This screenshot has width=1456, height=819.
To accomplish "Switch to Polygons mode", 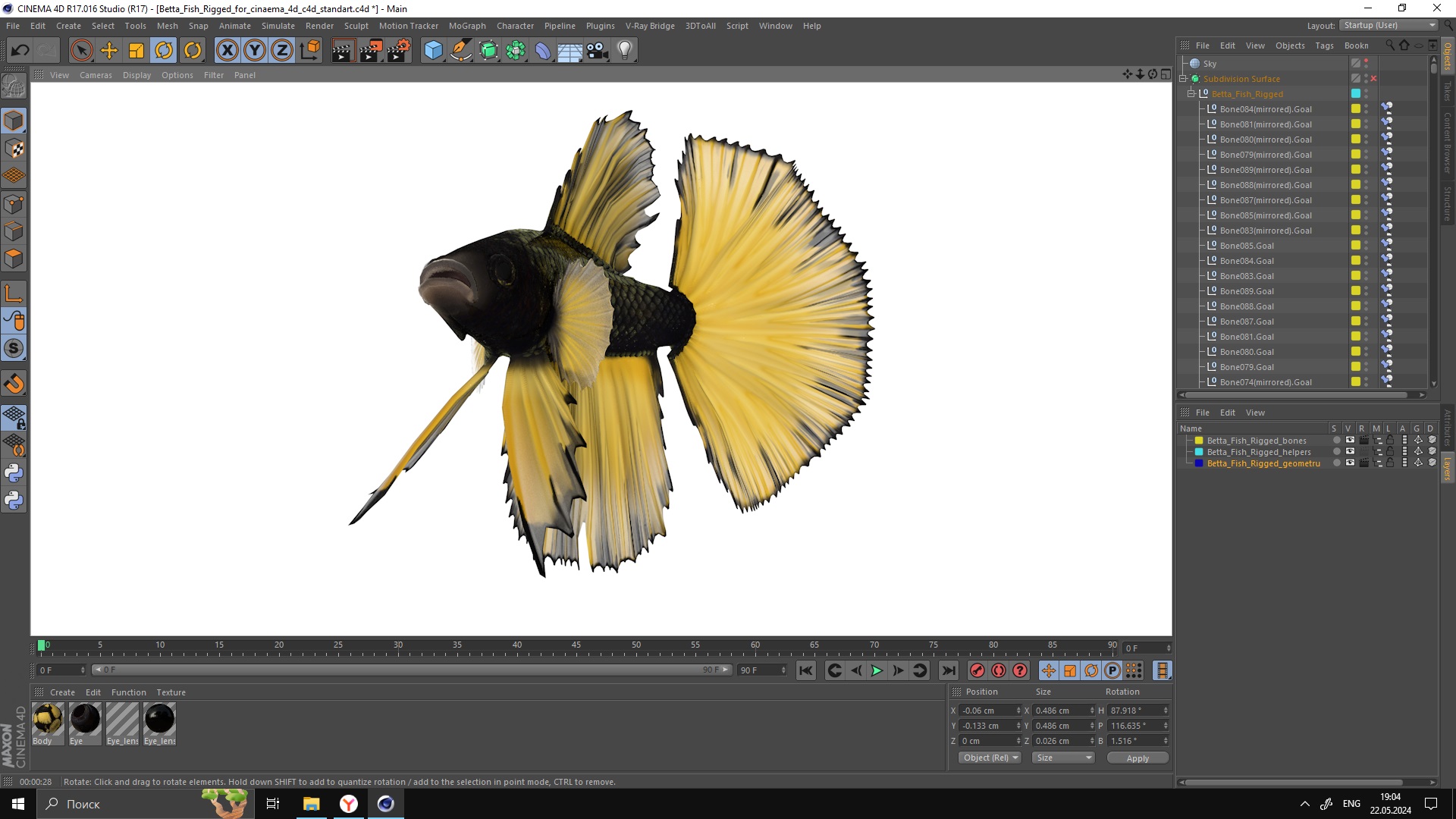I will (14, 259).
